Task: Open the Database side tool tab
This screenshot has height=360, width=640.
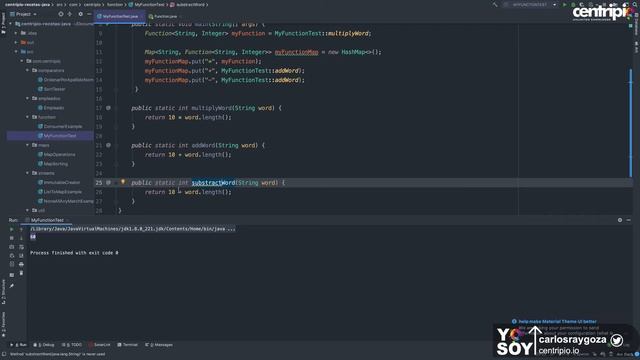Action: tap(636, 24)
